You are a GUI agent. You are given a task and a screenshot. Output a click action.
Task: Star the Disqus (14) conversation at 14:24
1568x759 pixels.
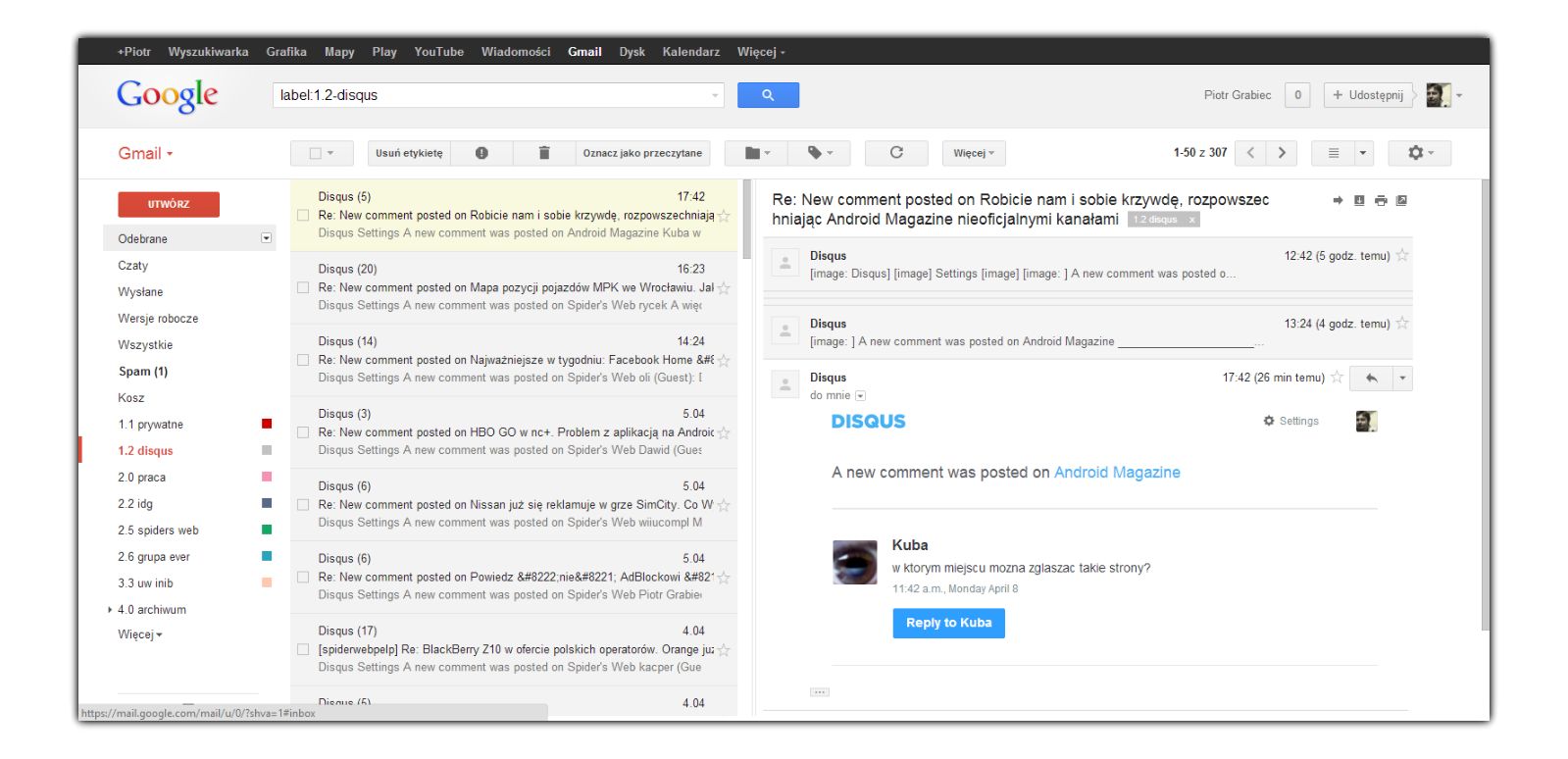point(724,361)
